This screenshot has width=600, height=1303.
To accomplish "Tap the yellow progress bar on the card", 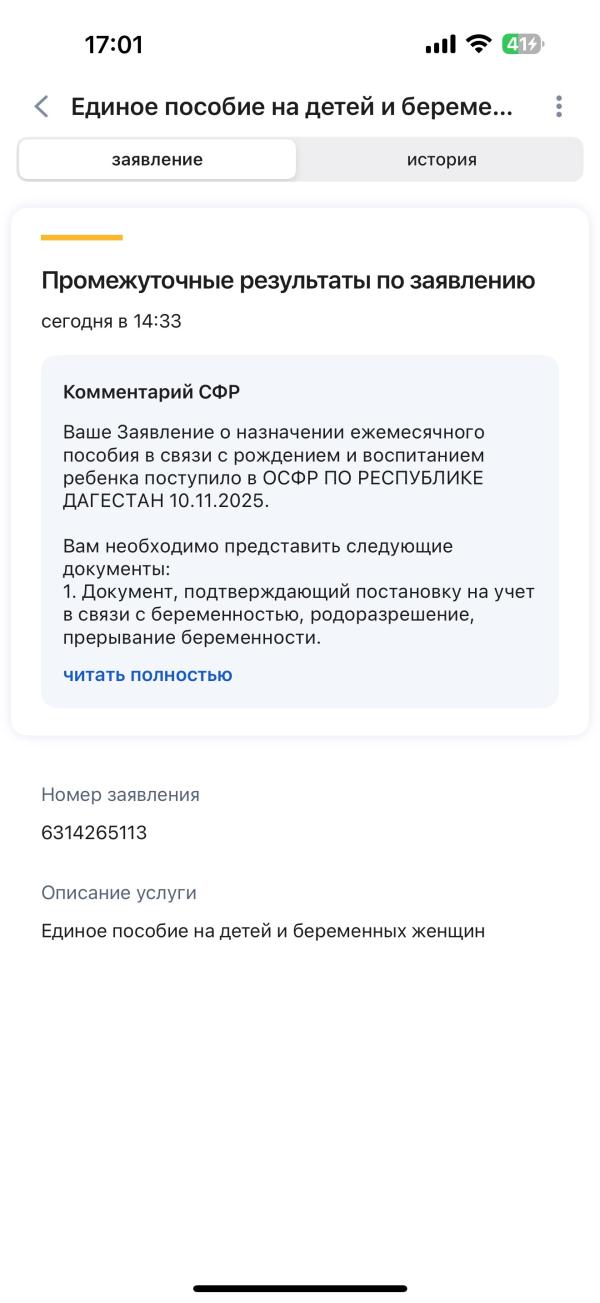I will coord(80,238).
